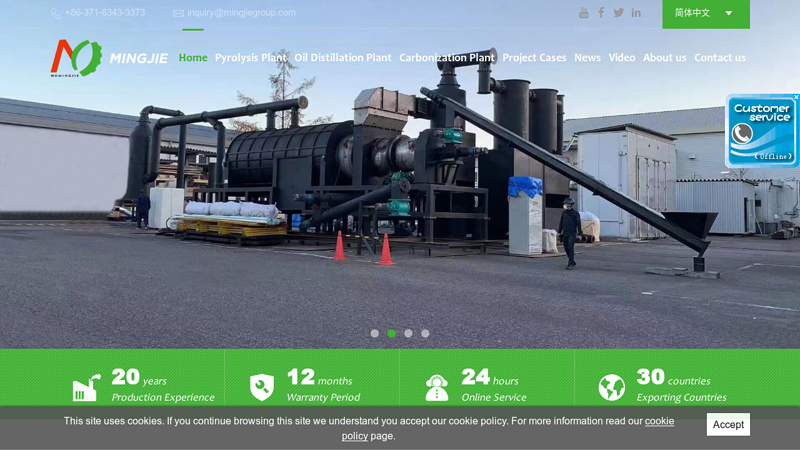Click the "30 countries" text
Screen dimensions: 800x450
tap(673, 378)
